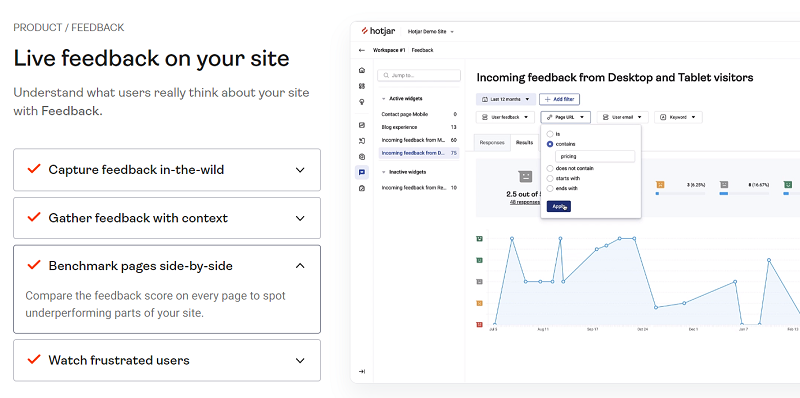
Task: Select Incoming feedback from M... widget with 60
Action: pyautogui.click(x=419, y=140)
